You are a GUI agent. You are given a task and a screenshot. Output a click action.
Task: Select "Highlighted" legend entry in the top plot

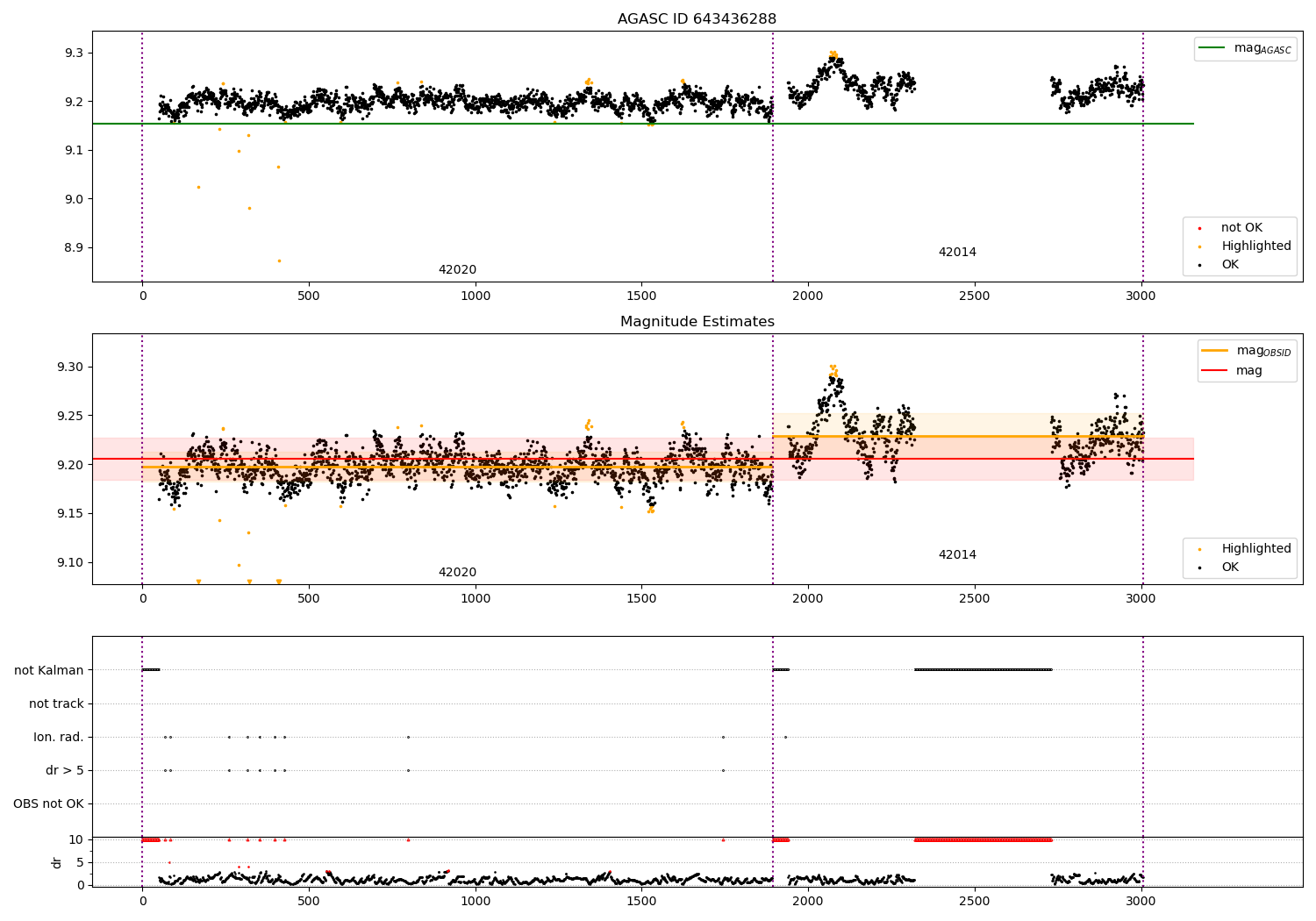coord(1256,246)
